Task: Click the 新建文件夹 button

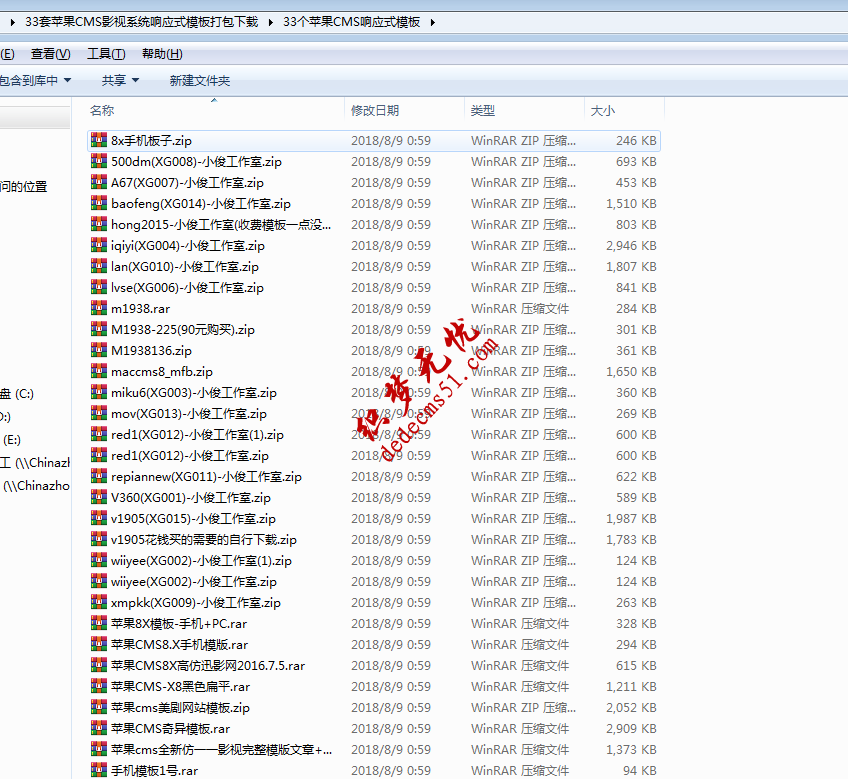Action: [199, 81]
